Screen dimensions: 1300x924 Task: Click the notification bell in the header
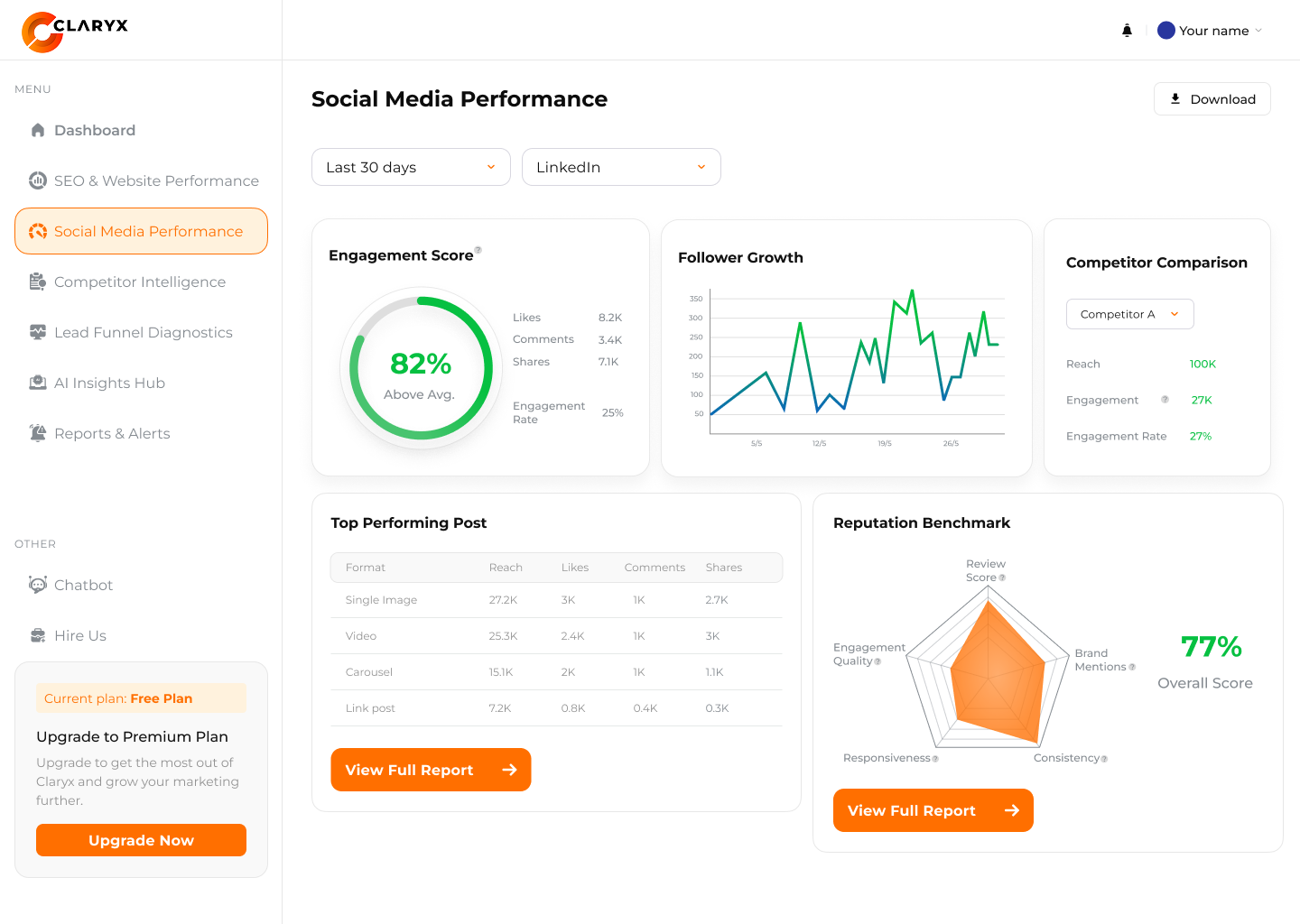(1127, 30)
